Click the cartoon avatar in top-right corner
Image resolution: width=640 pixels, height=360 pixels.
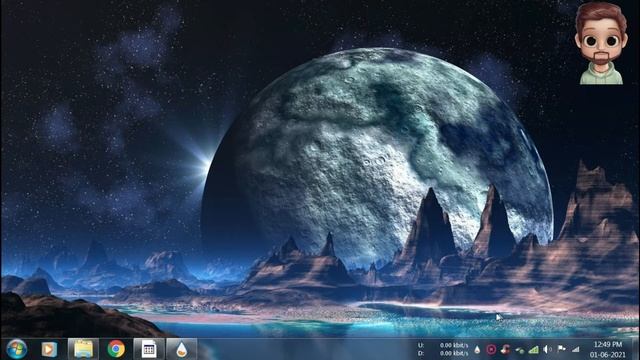click(601, 43)
